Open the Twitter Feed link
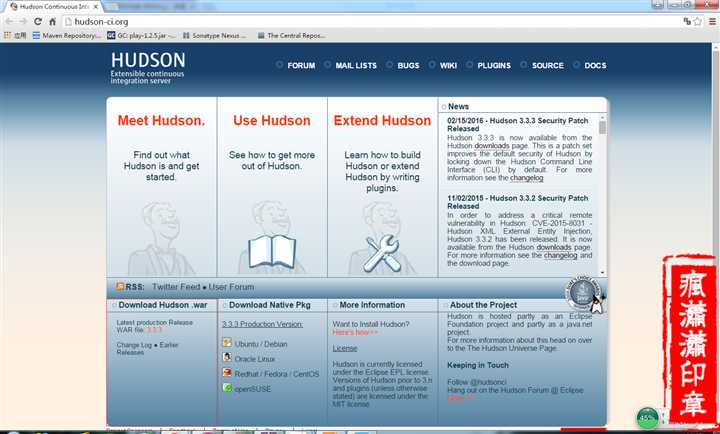Image resolution: width=720 pixels, height=434 pixels. pos(176,287)
